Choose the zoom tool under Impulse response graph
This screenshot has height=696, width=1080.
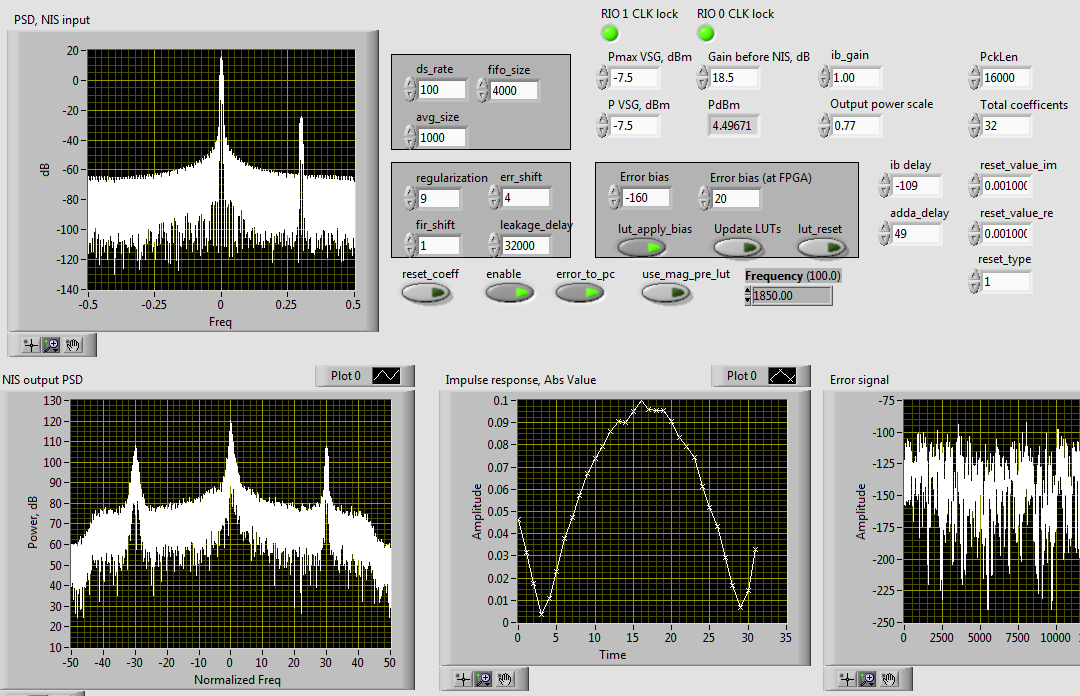[484, 679]
